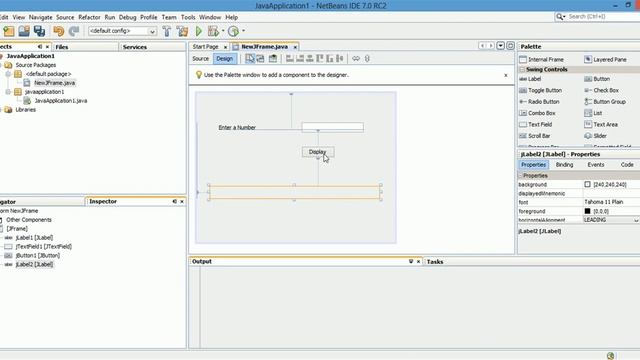Click the Redo arrow icon

tap(74, 31)
